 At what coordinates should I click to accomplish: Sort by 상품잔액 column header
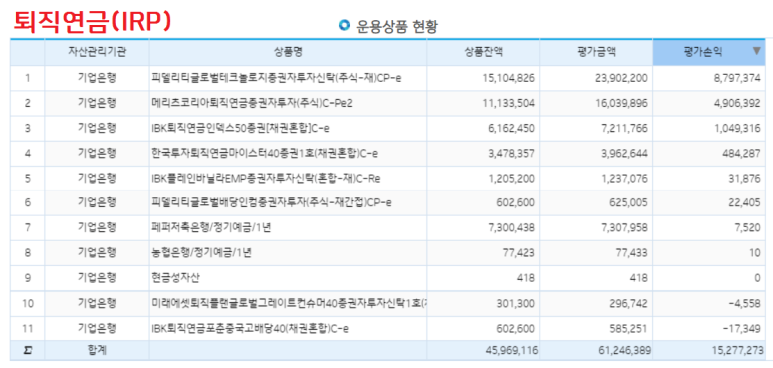point(483,52)
